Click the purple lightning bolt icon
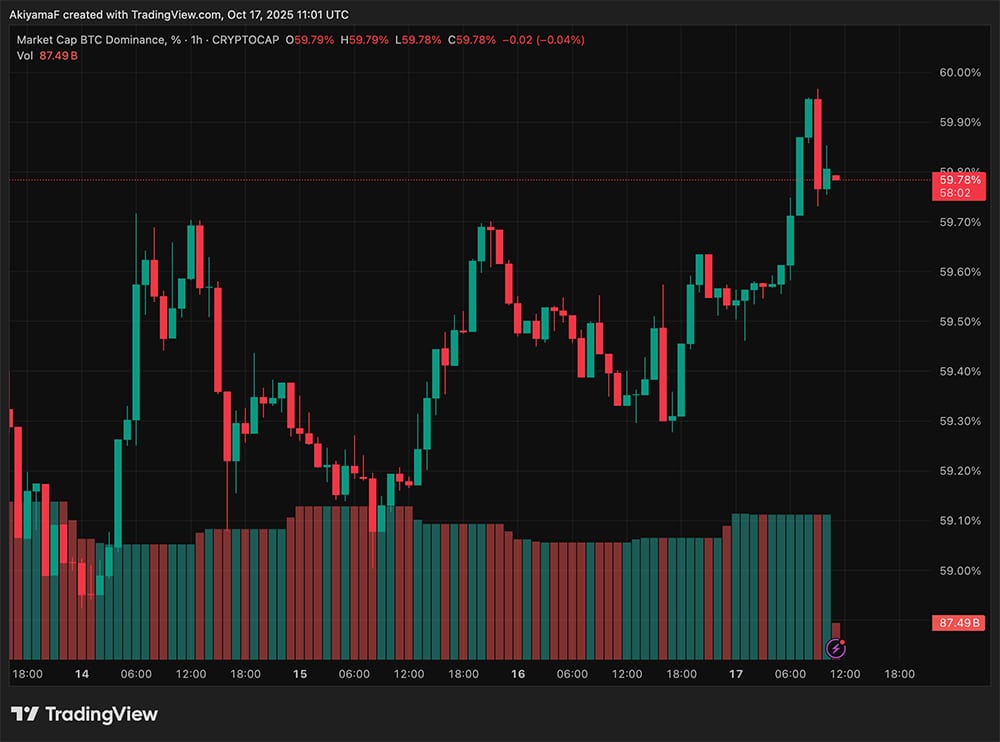Image resolution: width=1000 pixels, height=742 pixels. (836, 648)
